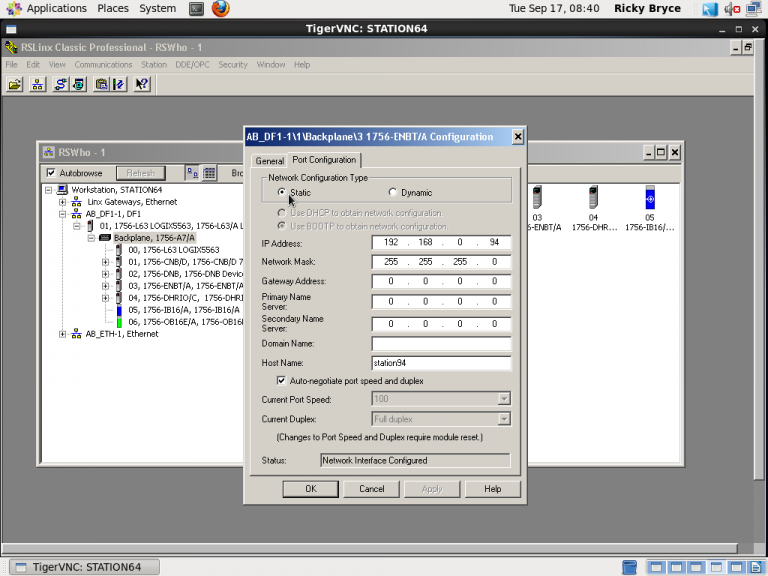
Task: Click the RSLinx application icon in title bar
Action: [11, 48]
